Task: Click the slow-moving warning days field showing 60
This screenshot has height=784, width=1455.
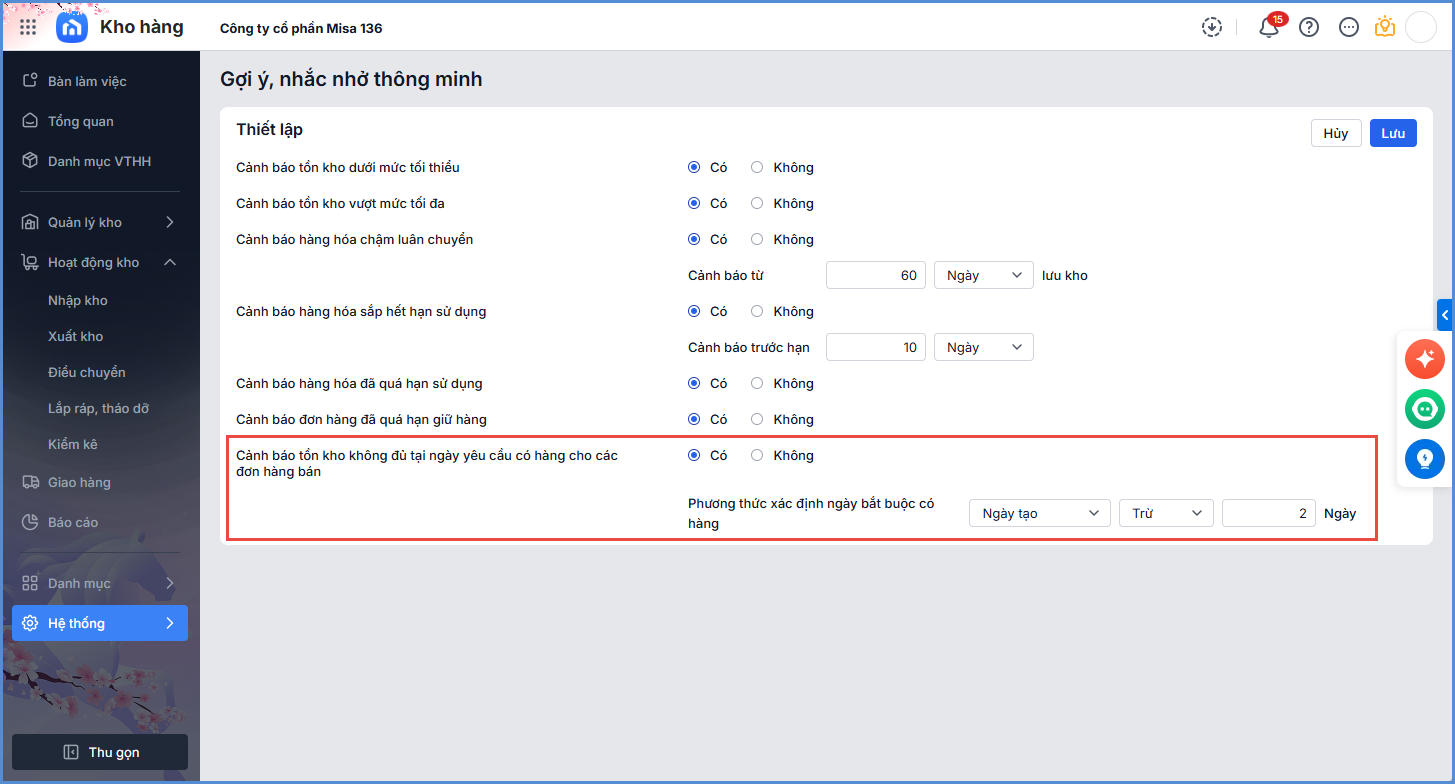Action: 875,276
